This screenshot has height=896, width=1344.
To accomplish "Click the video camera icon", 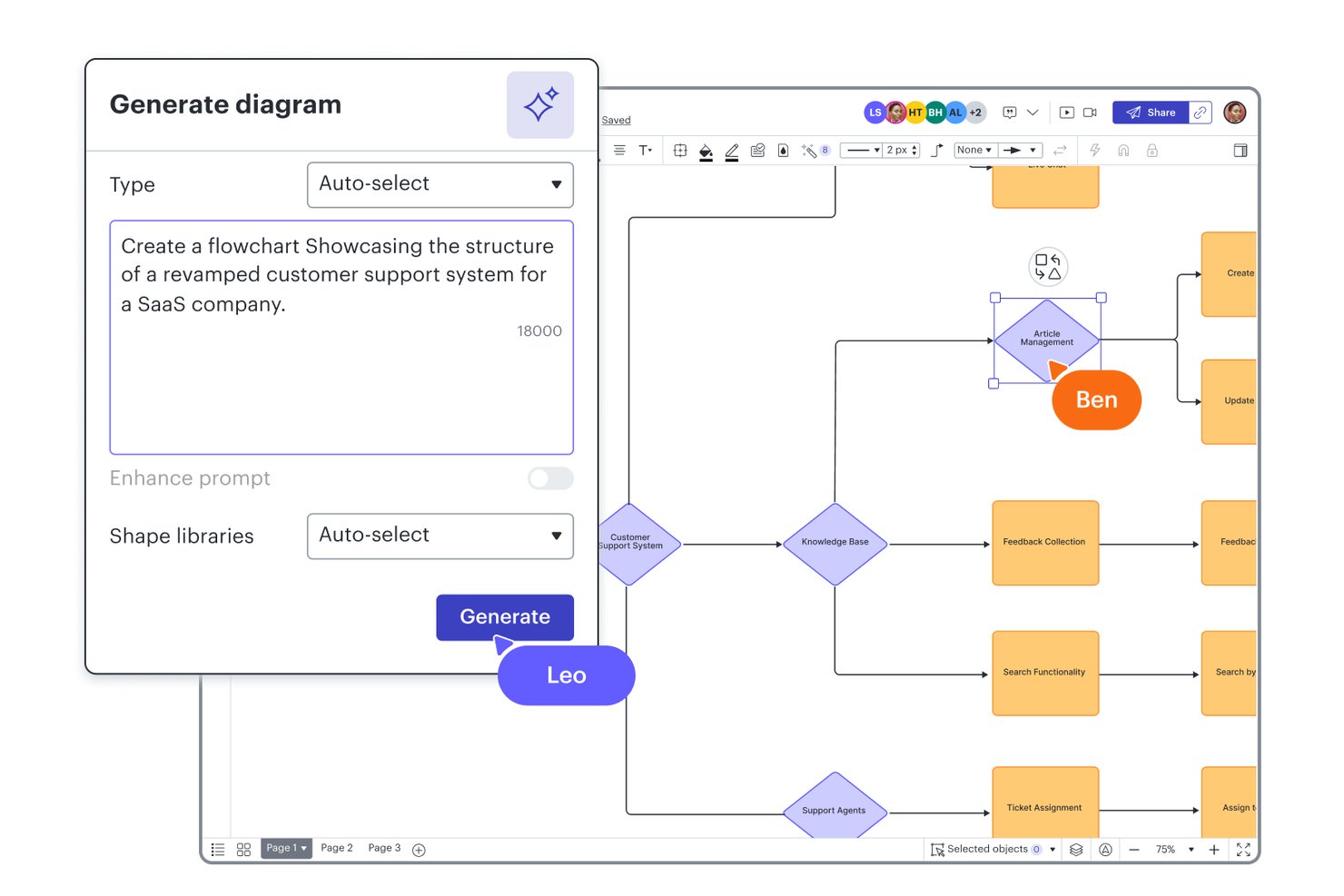I will coord(1090,113).
